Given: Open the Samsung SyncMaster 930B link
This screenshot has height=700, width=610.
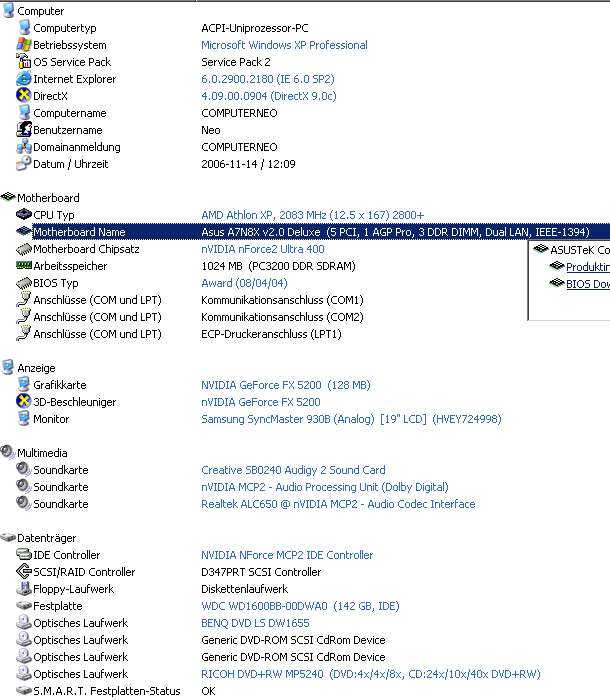Looking at the screenshot, I should [x=351, y=419].
